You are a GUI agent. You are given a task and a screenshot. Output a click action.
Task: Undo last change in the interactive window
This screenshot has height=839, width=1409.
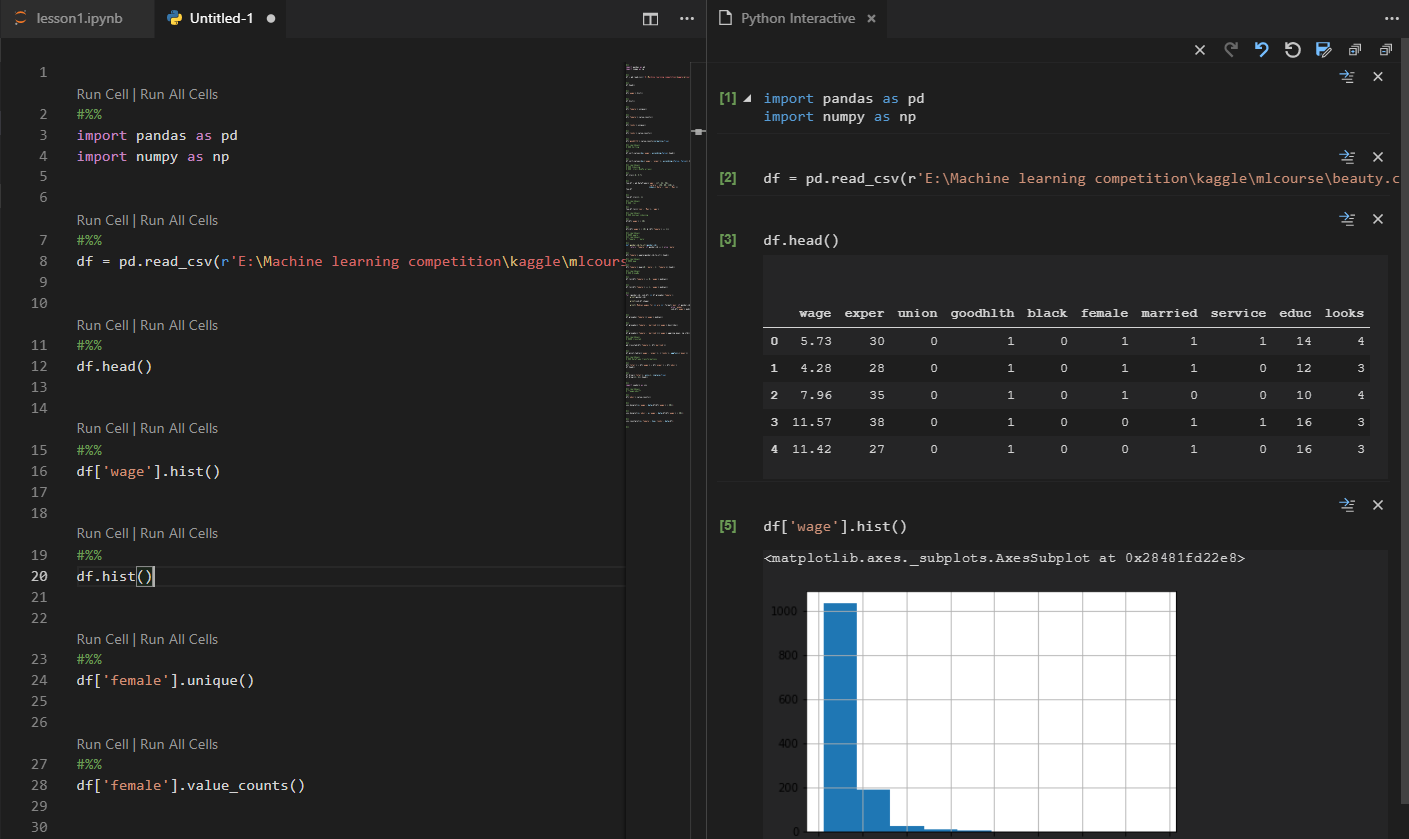[1261, 48]
